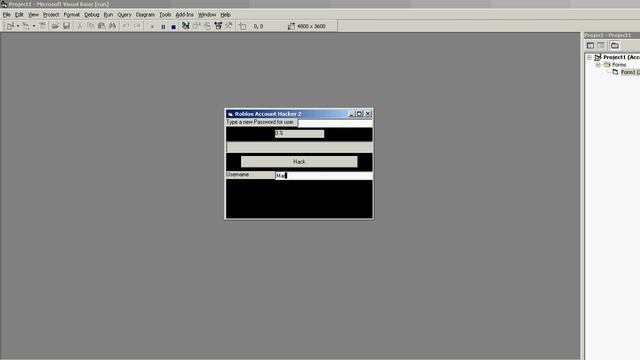
Task: Click the Paste toolbar icon
Action: coord(101,26)
